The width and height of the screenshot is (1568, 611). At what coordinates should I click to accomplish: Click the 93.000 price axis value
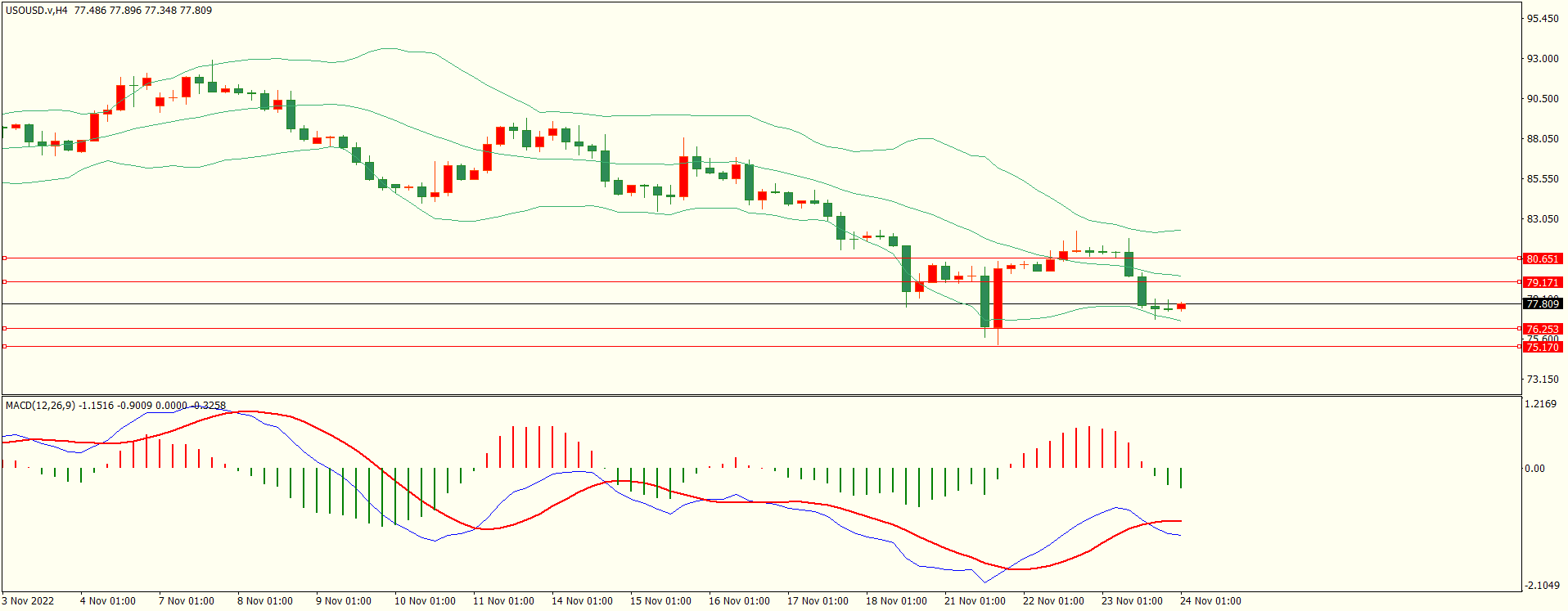(x=1542, y=59)
